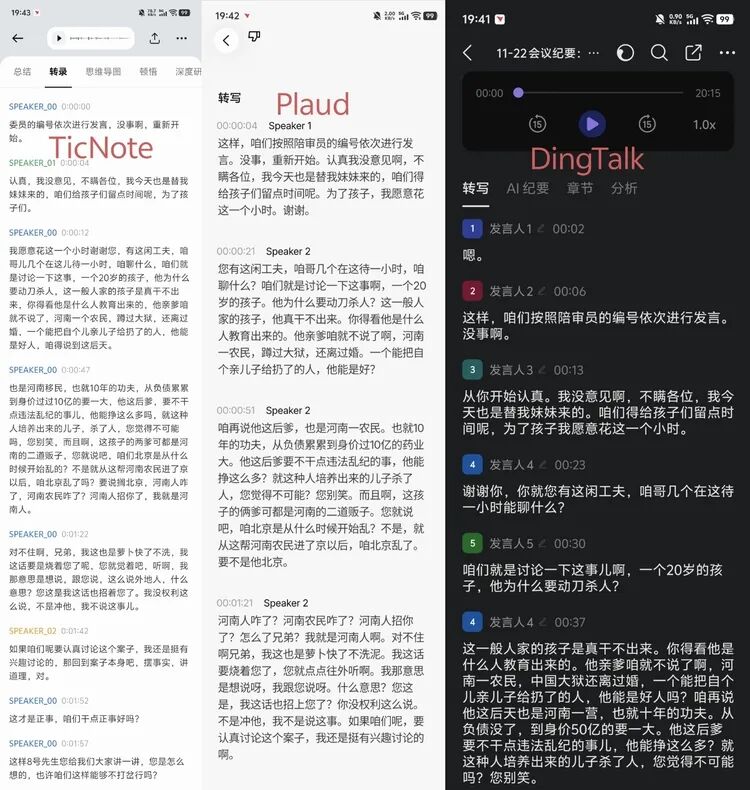750x790 pixels.
Task: Switch to the 深度研 tab in TicNote
Action: [188, 72]
